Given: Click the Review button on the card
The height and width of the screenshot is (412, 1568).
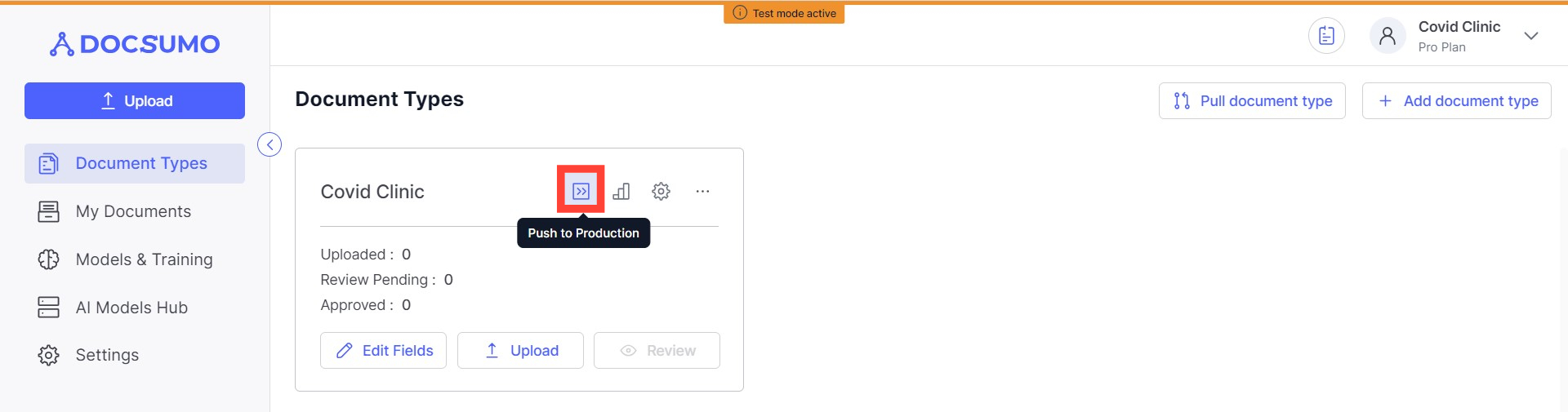Looking at the screenshot, I should point(657,350).
